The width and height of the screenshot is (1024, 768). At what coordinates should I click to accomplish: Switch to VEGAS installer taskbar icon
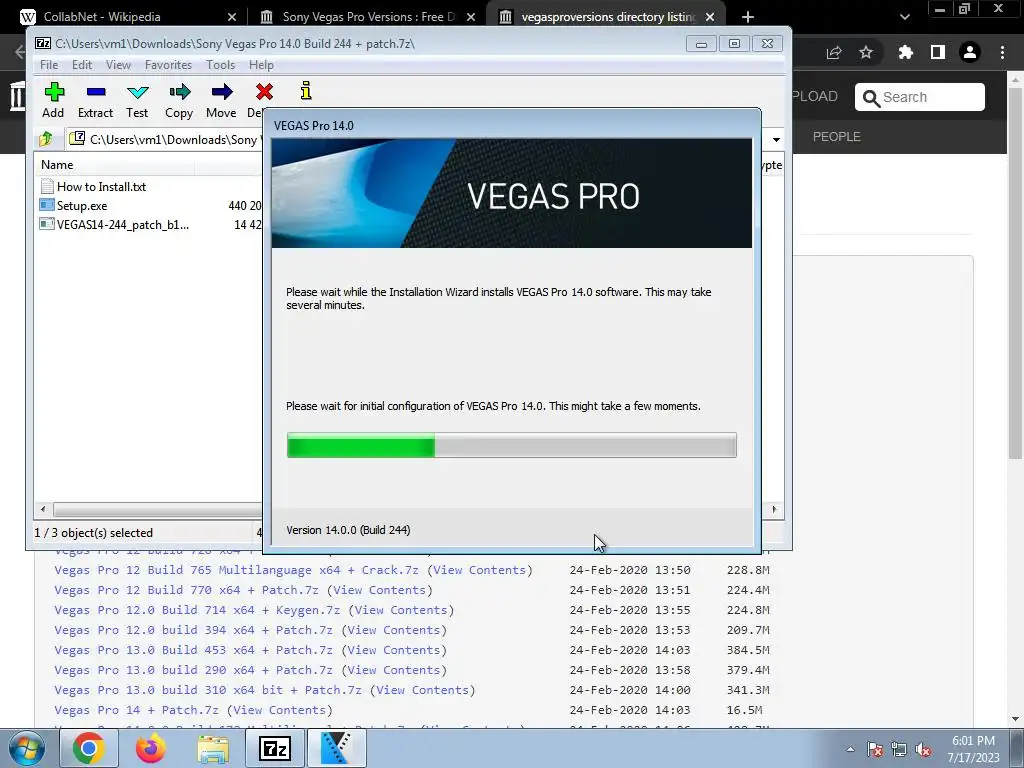(336, 748)
